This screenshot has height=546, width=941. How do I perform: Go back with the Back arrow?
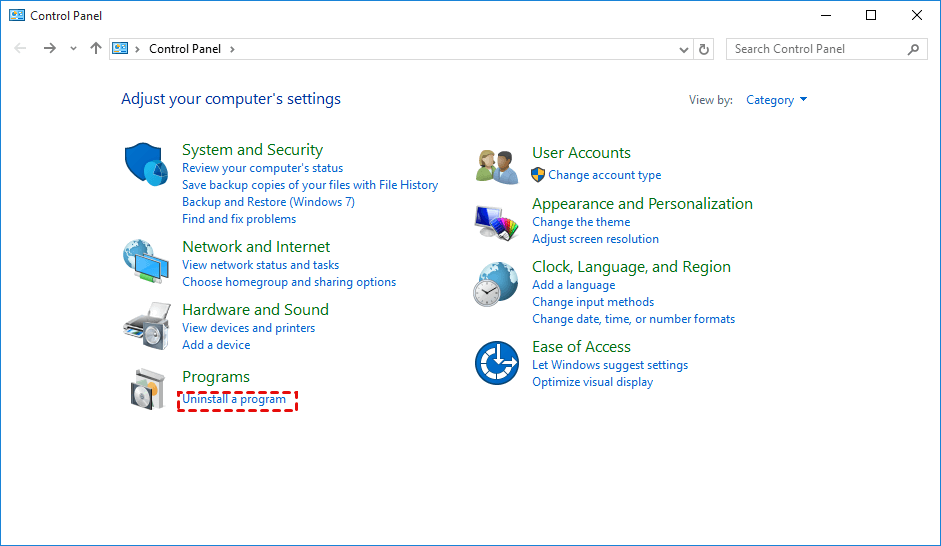[20, 49]
